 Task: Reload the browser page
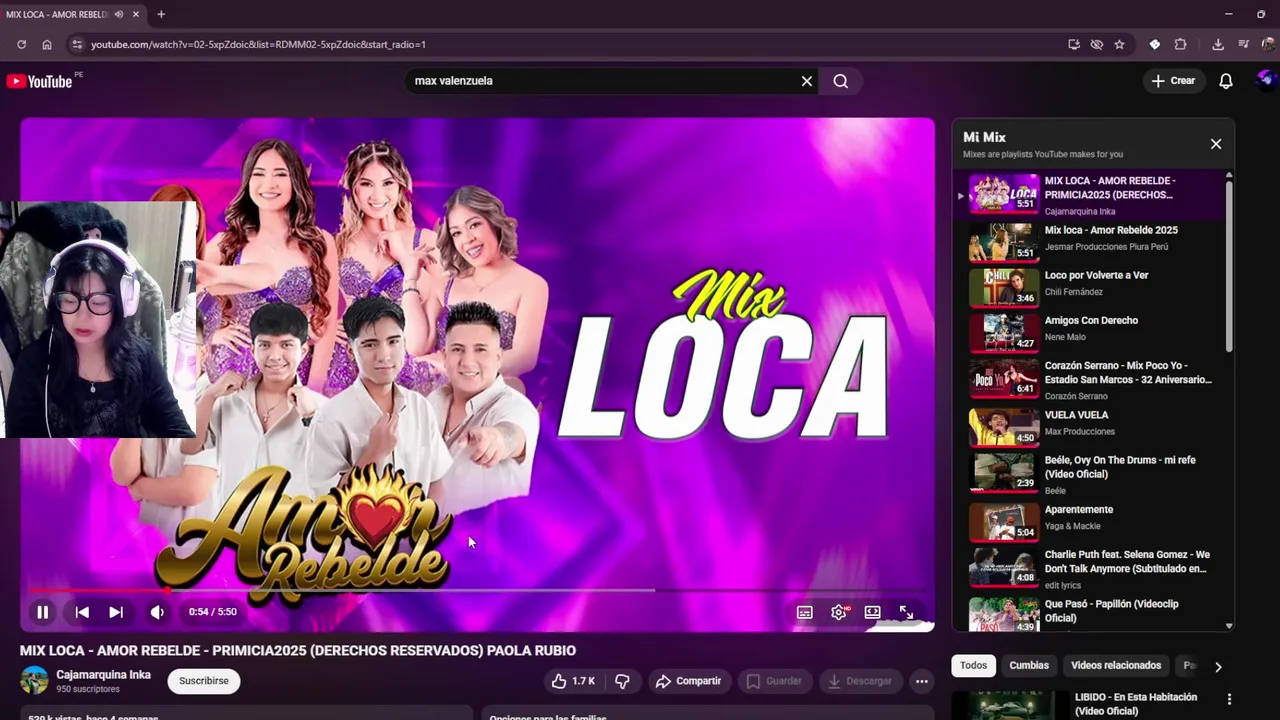tap(21, 44)
